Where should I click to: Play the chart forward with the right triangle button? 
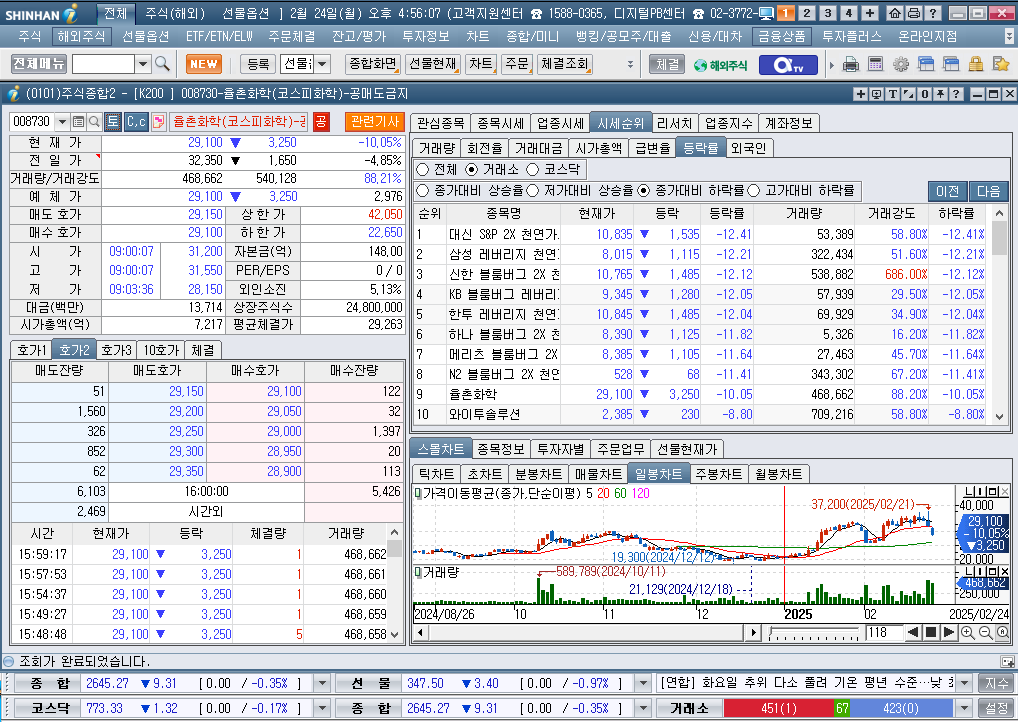click(949, 632)
